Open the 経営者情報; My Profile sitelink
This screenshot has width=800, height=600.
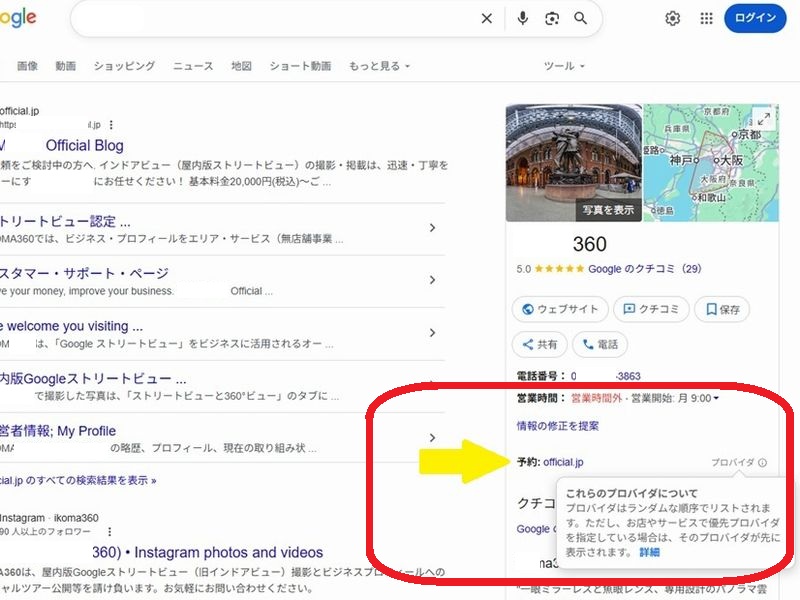(58, 431)
